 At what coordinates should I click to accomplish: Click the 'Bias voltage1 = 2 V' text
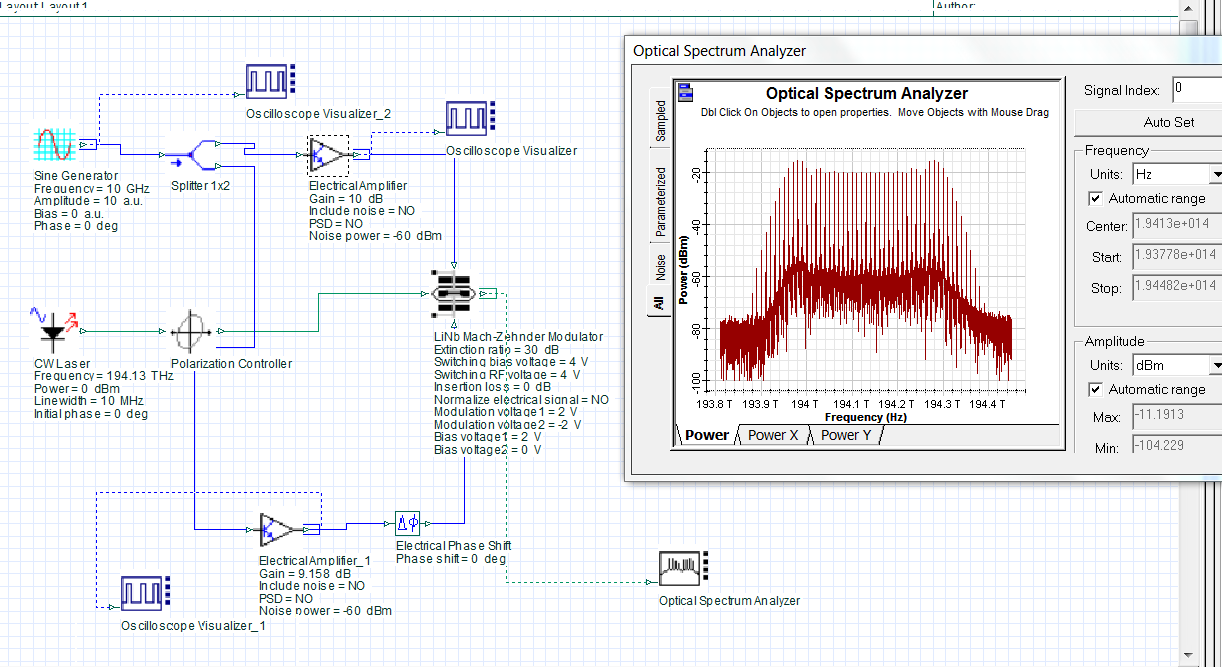click(488, 437)
